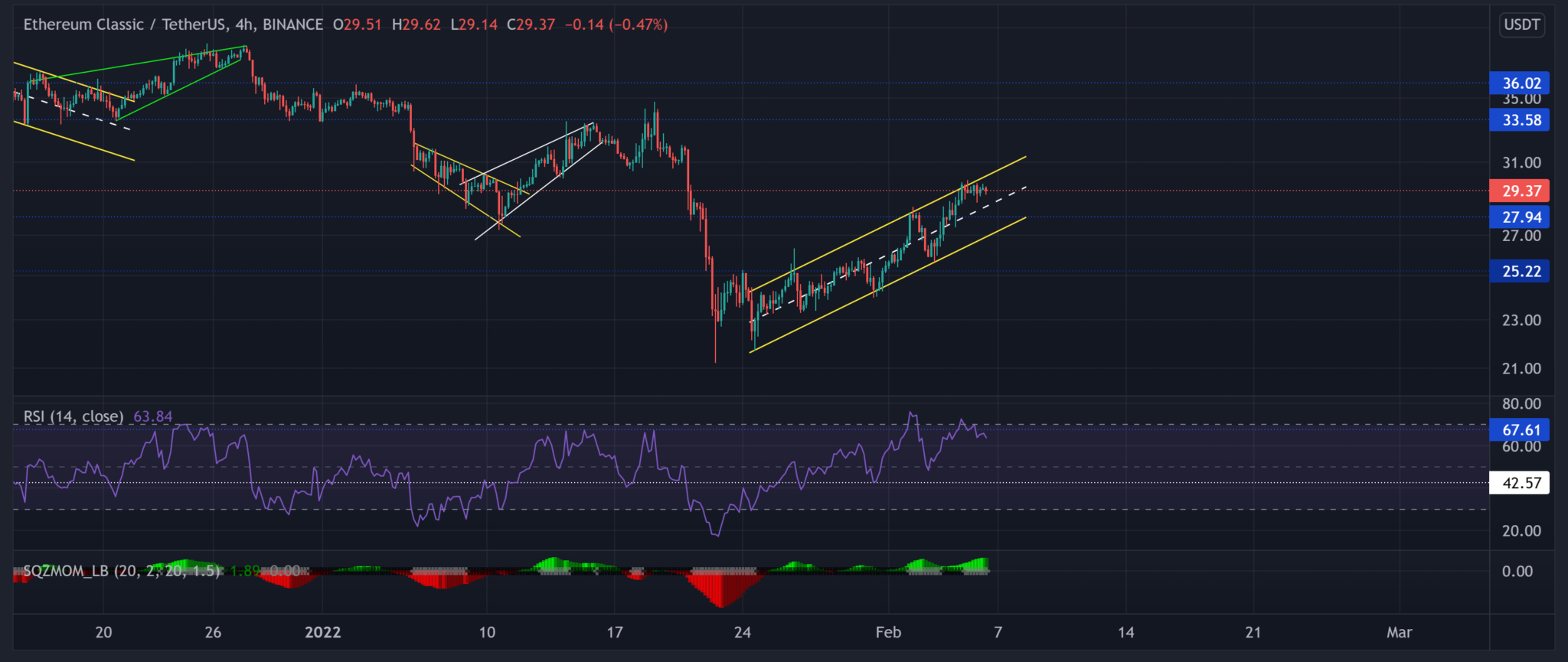The width and height of the screenshot is (1568, 662).
Task: Select the 25.22 price level label
Action: click(x=1520, y=272)
